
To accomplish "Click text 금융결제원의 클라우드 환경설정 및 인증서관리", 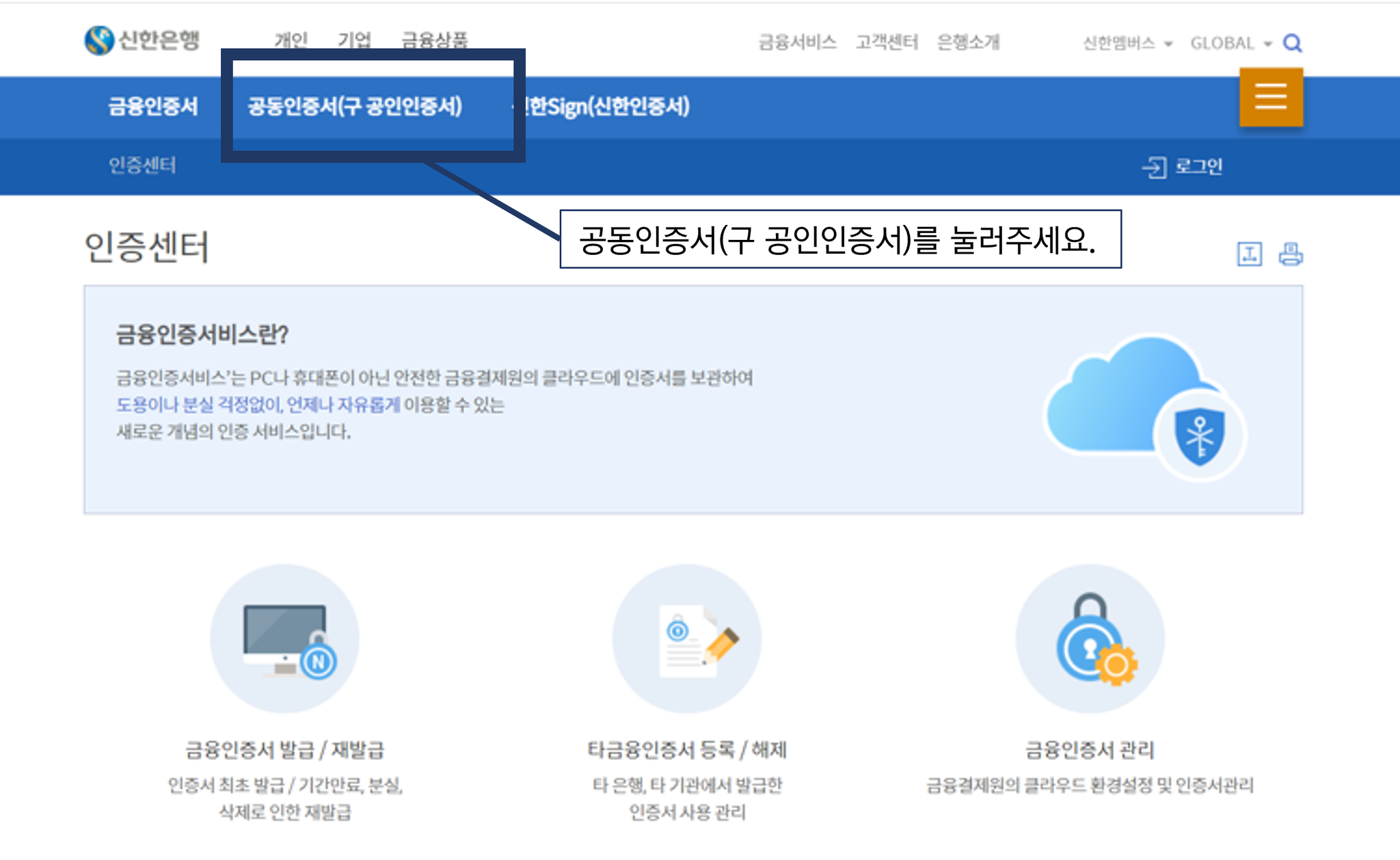I will tap(1090, 785).
